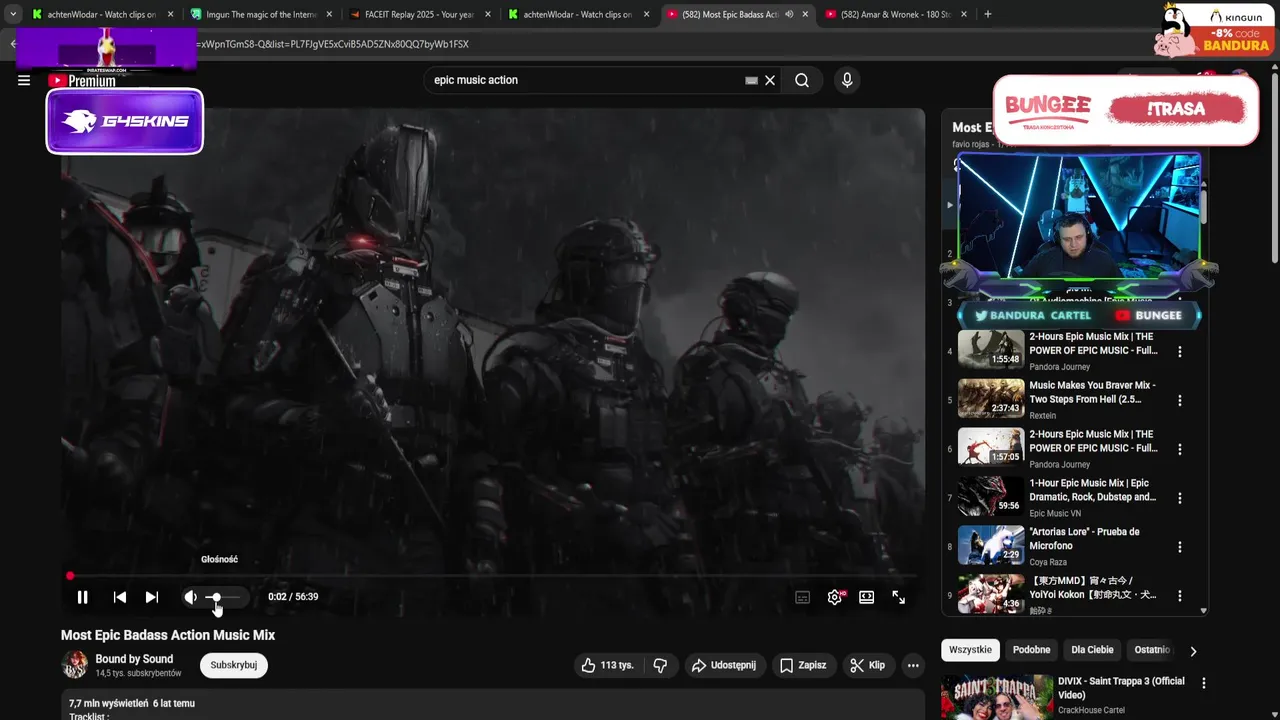The height and width of the screenshot is (720, 1280).
Task: Adjust the player volume slider
Action: pos(223,597)
